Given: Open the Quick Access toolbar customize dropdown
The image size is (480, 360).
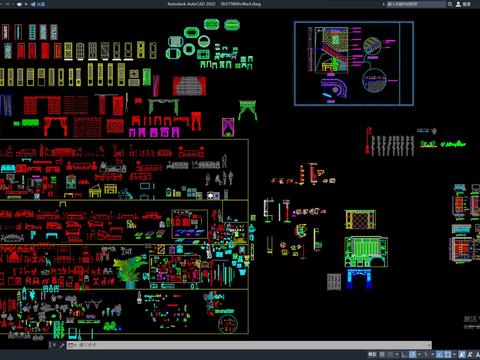Looking at the screenshot, I should 26,4.
